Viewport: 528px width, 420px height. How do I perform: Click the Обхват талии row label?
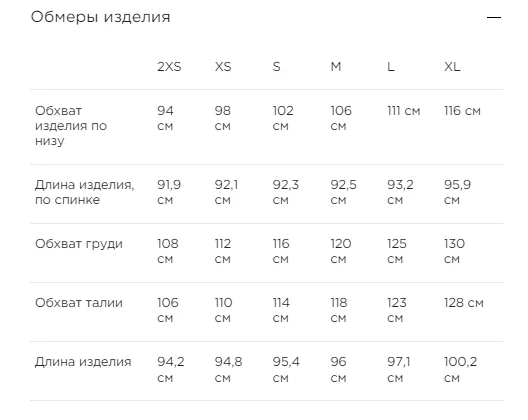pos(79,303)
